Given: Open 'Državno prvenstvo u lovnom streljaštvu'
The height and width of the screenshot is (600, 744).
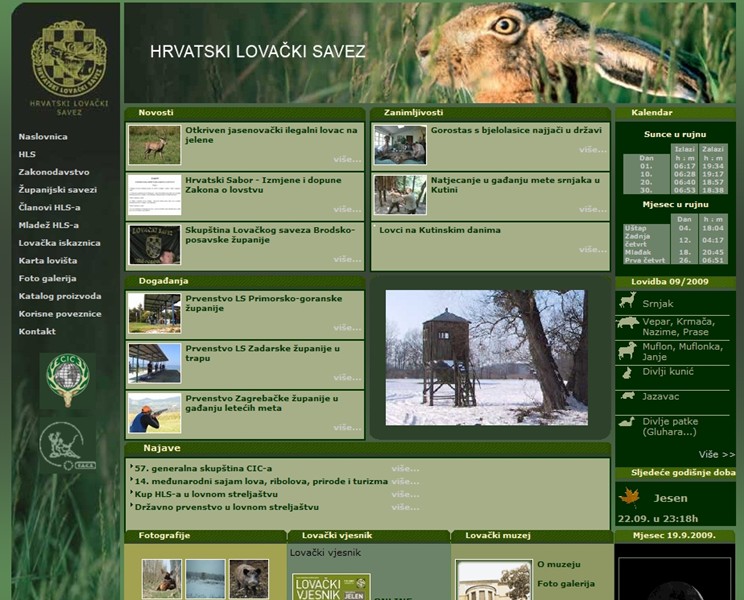Looking at the screenshot, I should point(227,507).
